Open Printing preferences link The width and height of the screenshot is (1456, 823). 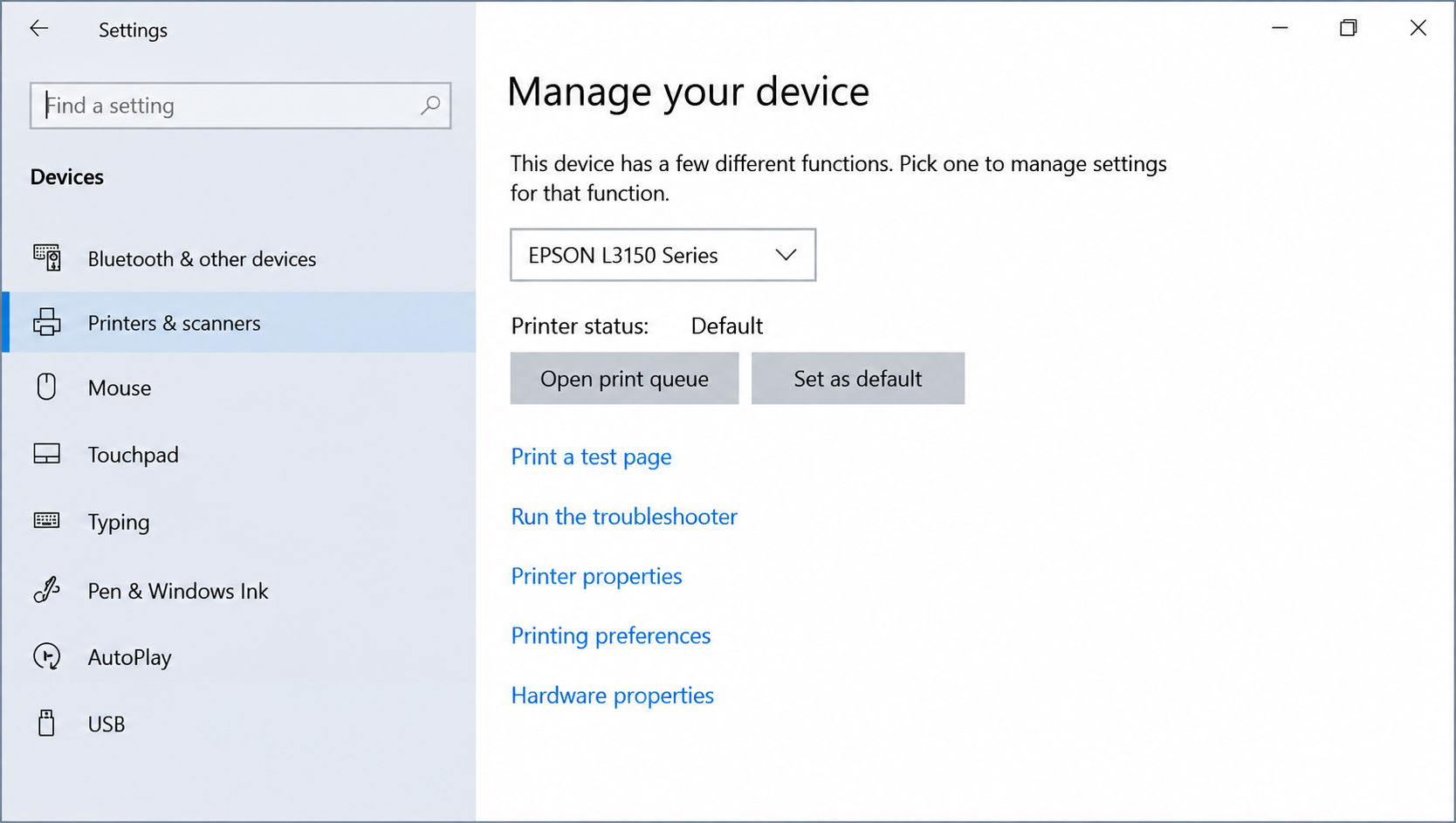pos(611,636)
